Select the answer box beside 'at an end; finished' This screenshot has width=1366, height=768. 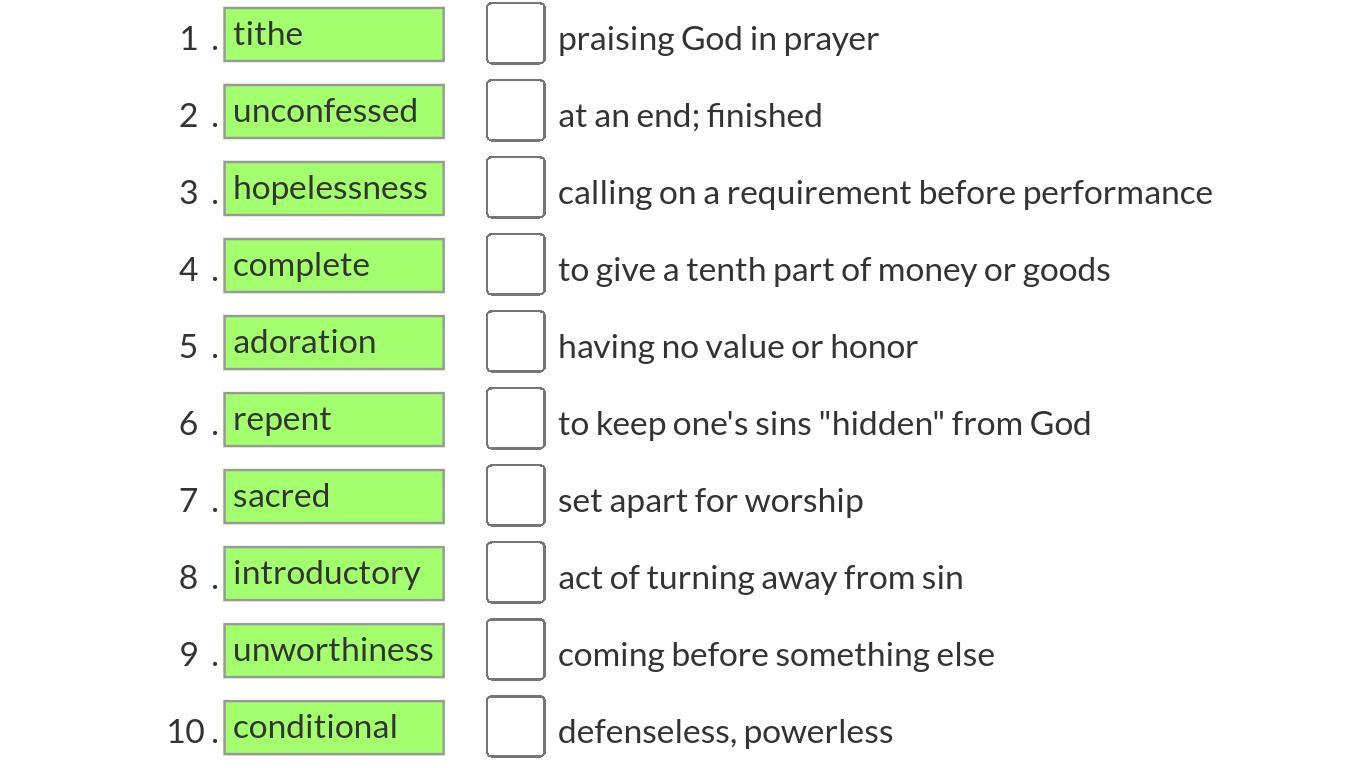pyautogui.click(x=516, y=111)
